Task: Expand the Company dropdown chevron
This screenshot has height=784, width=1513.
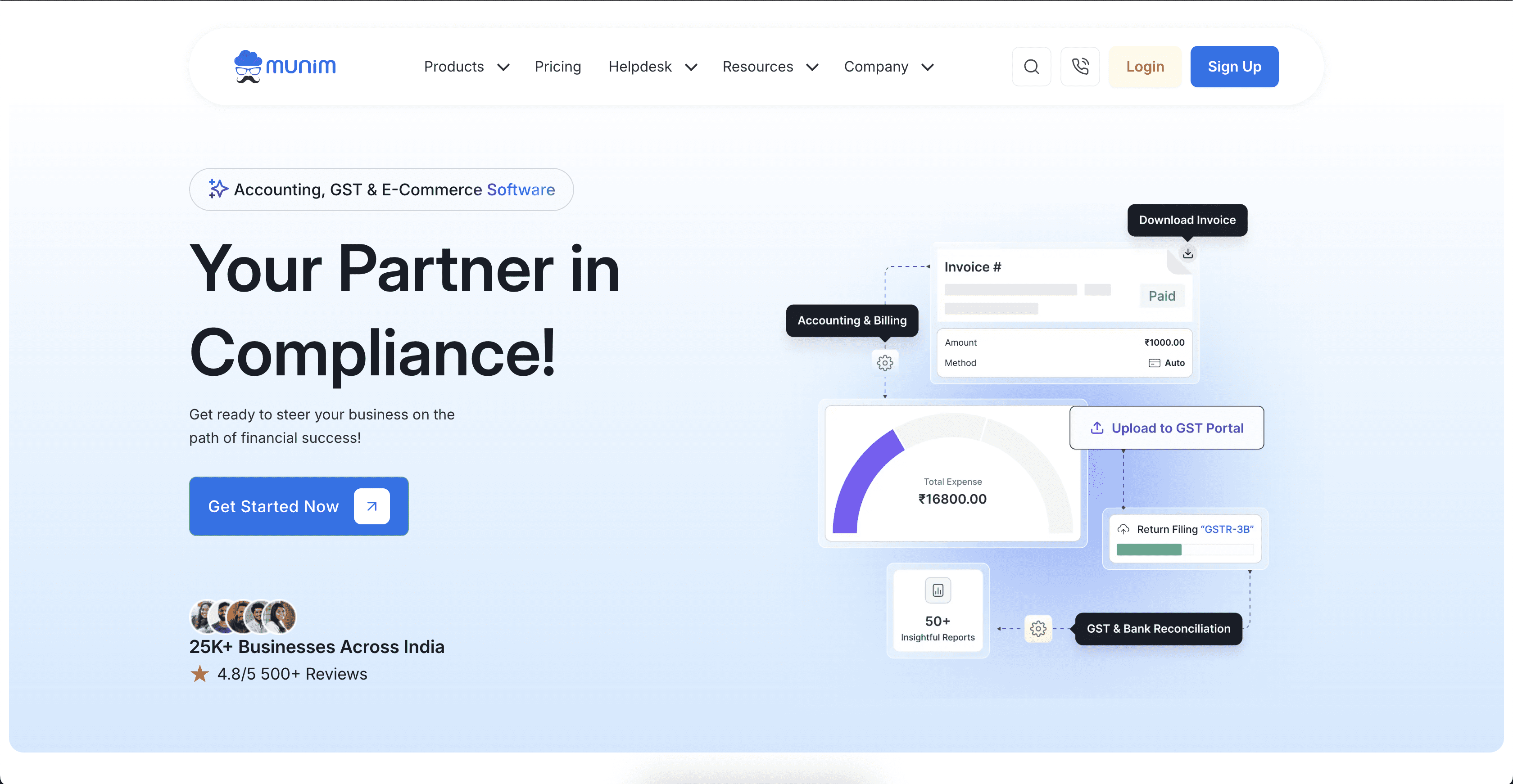Action: point(928,68)
